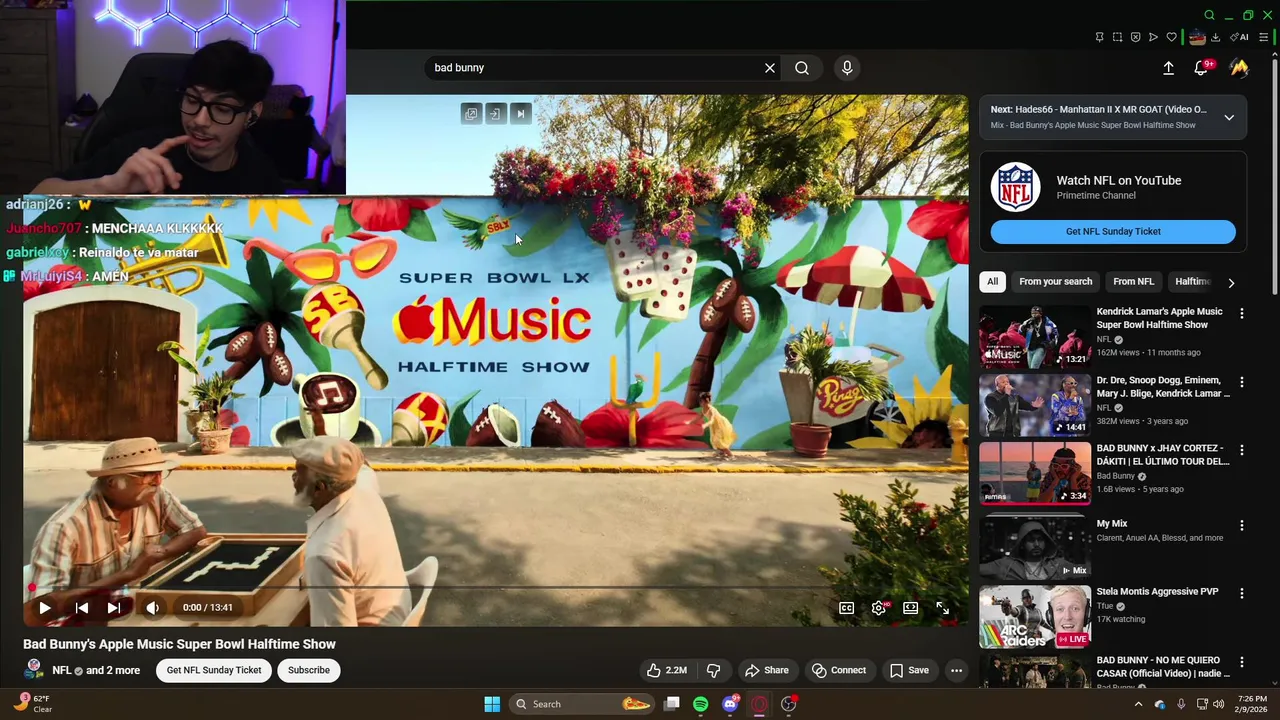Share the video
The width and height of the screenshot is (1280, 720).
[x=767, y=670]
